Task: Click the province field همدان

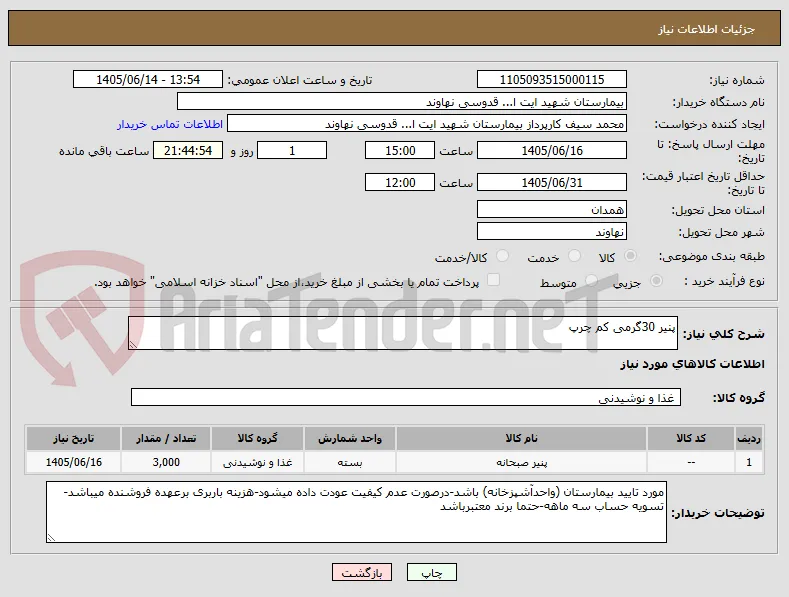Action: coord(551,209)
